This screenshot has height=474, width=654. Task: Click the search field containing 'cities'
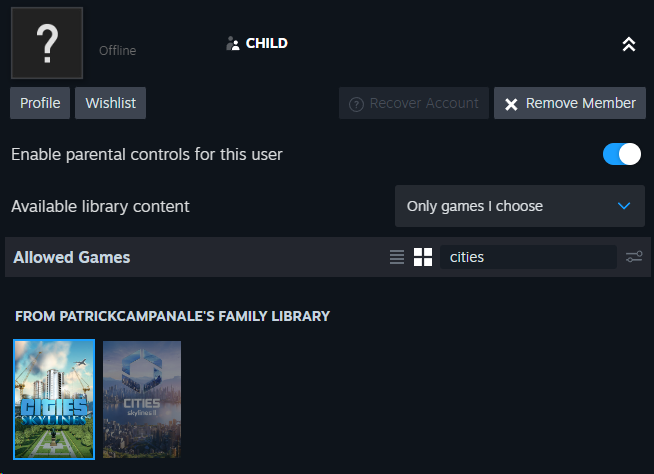click(527, 257)
